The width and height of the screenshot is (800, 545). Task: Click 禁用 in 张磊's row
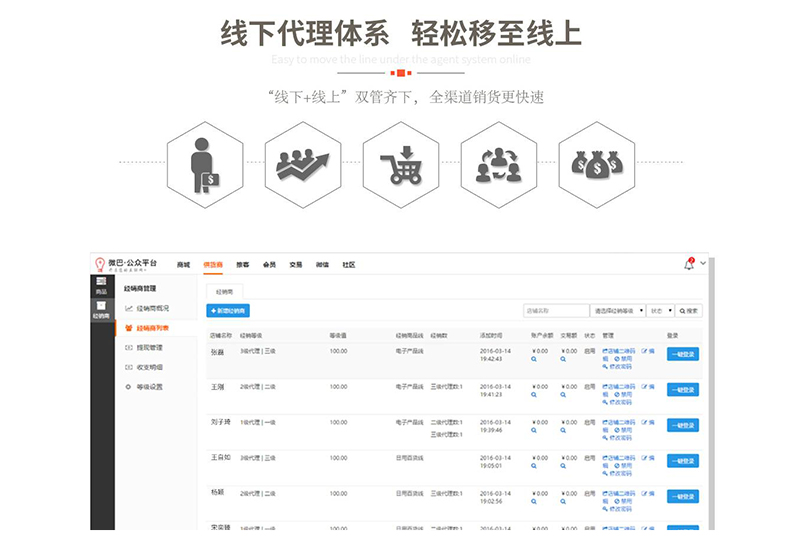(x=623, y=359)
